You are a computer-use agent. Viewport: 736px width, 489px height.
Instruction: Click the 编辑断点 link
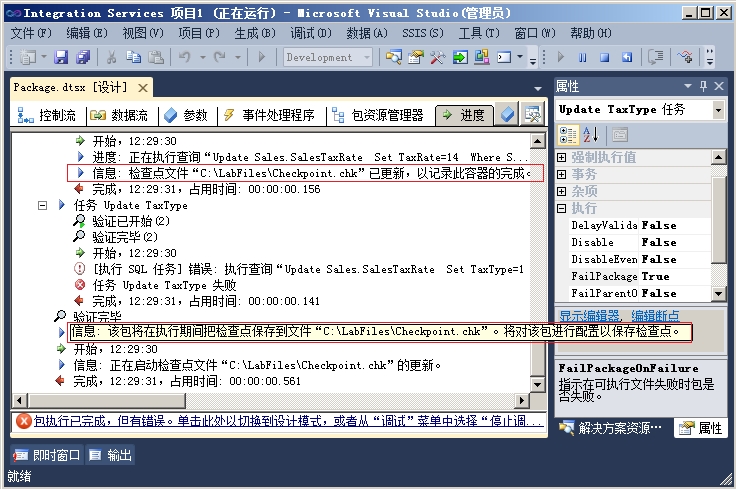[655, 316]
